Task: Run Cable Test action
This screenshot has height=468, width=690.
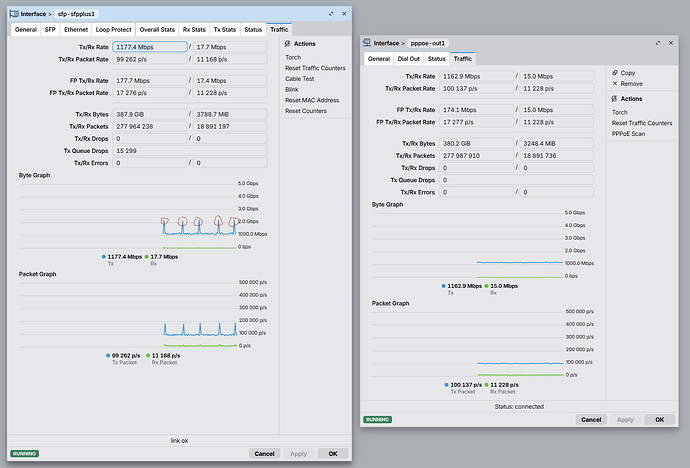Action: [299, 78]
